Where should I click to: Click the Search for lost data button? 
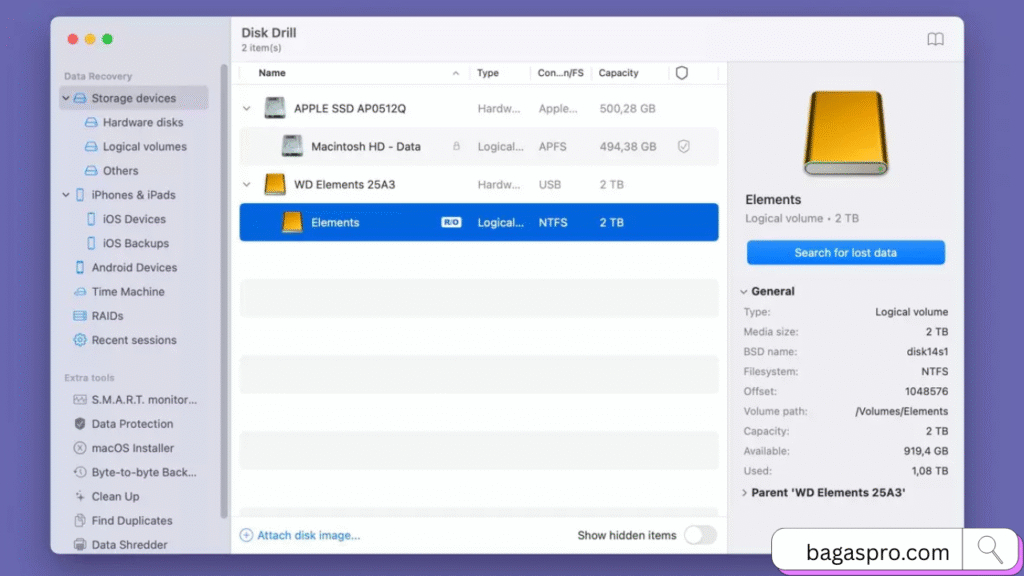point(845,253)
